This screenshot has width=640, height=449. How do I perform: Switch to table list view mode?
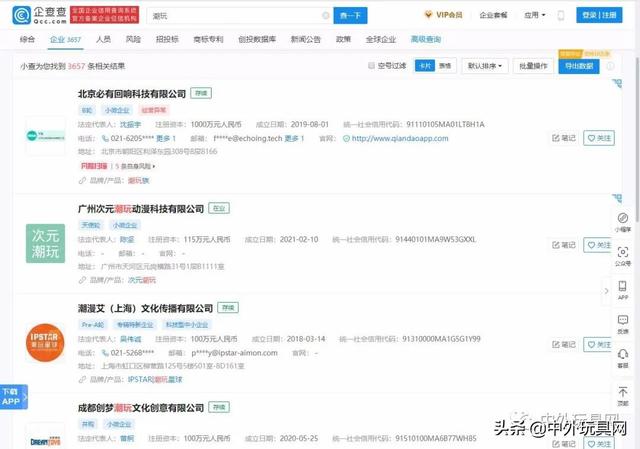(x=445, y=66)
